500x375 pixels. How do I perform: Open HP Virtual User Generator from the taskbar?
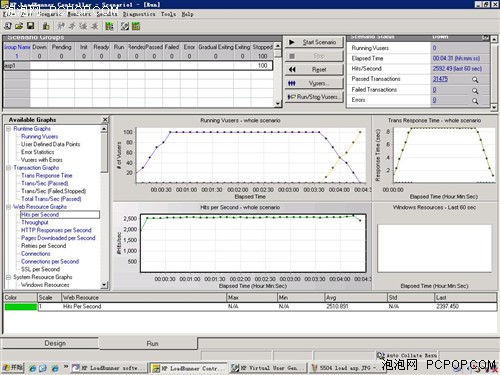pyautogui.click(x=268, y=368)
